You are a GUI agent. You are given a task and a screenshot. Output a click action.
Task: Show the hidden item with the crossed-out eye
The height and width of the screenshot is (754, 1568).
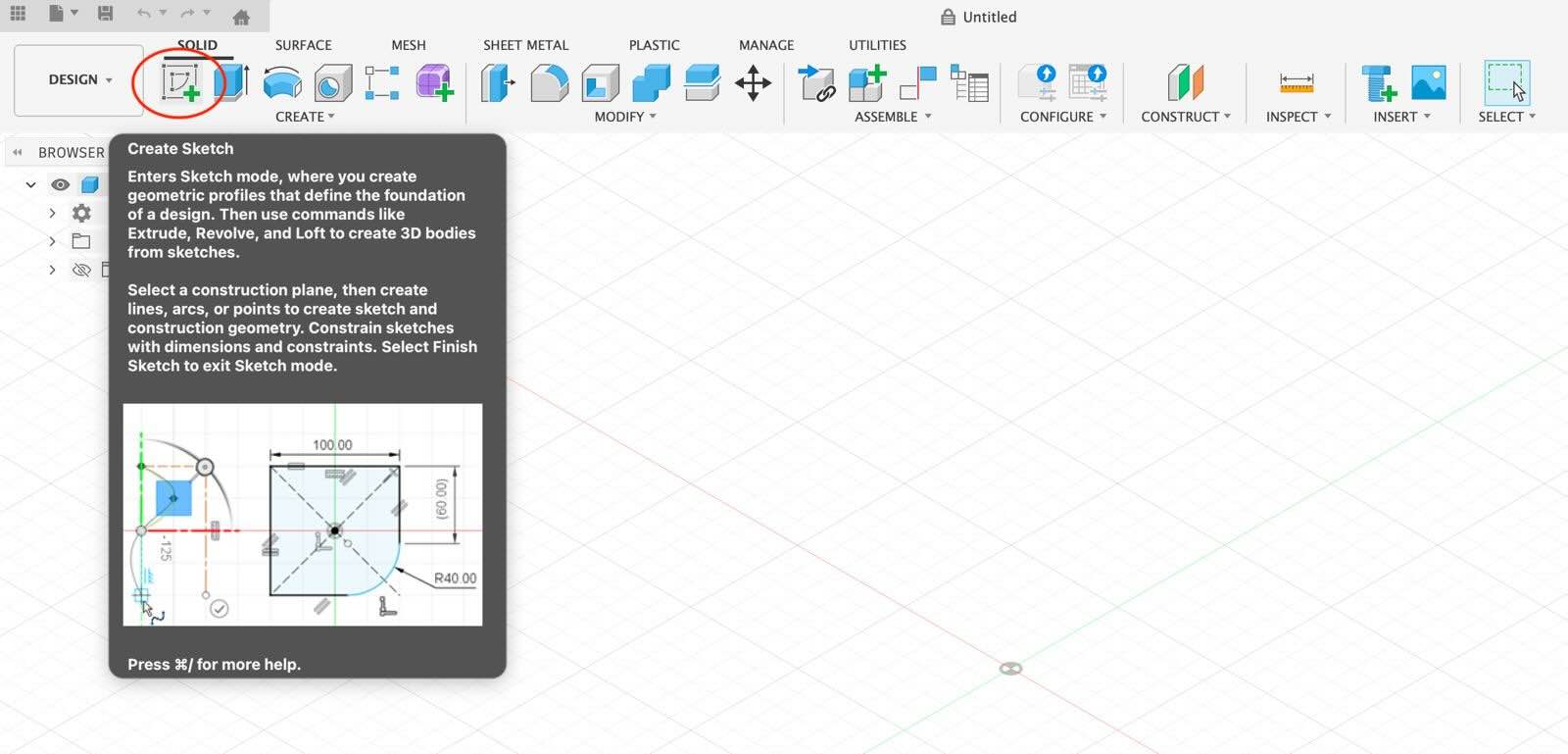pyautogui.click(x=81, y=270)
